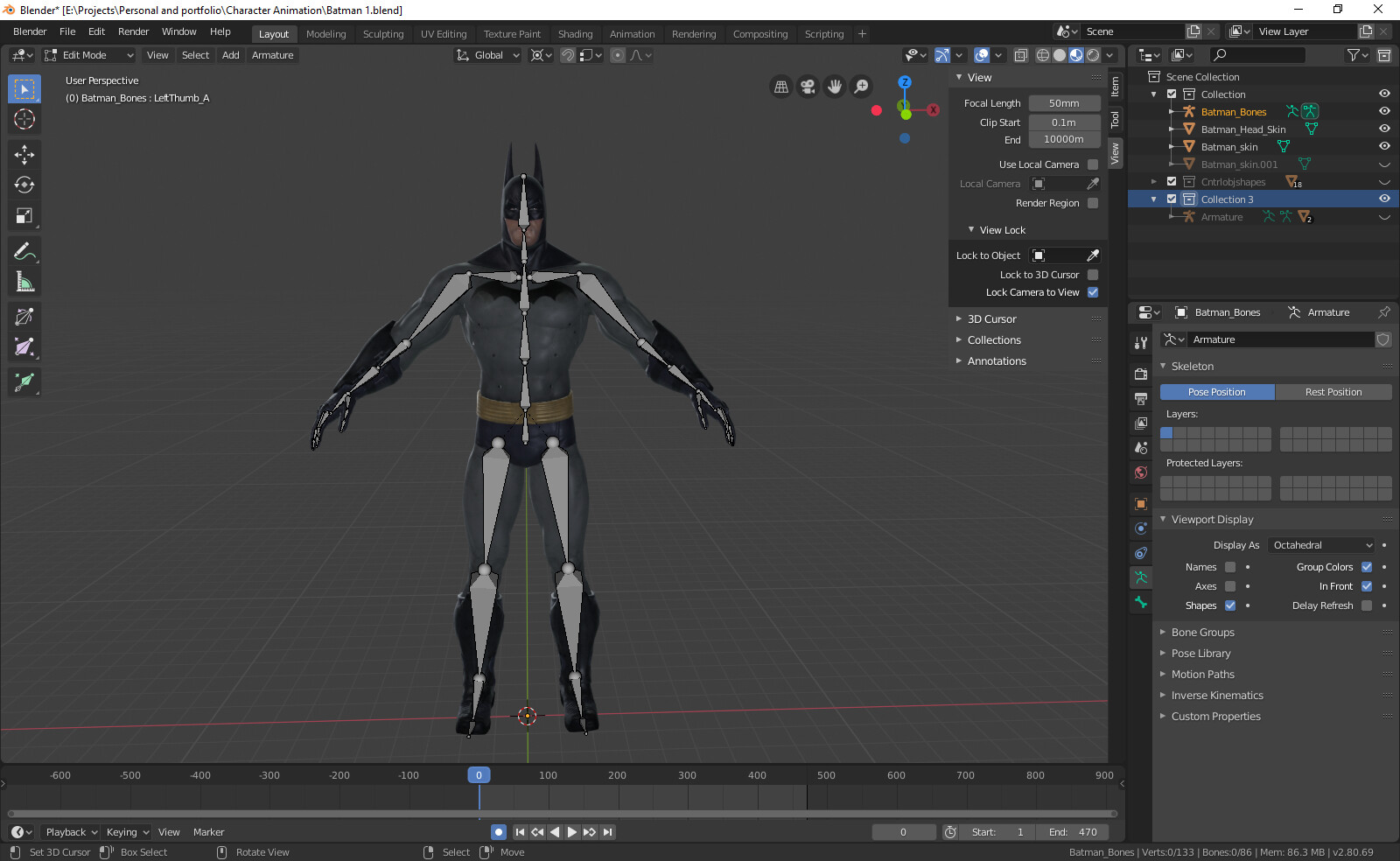
Task: Open the World properties tab icon
Action: pyautogui.click(x=1141, y=472)
